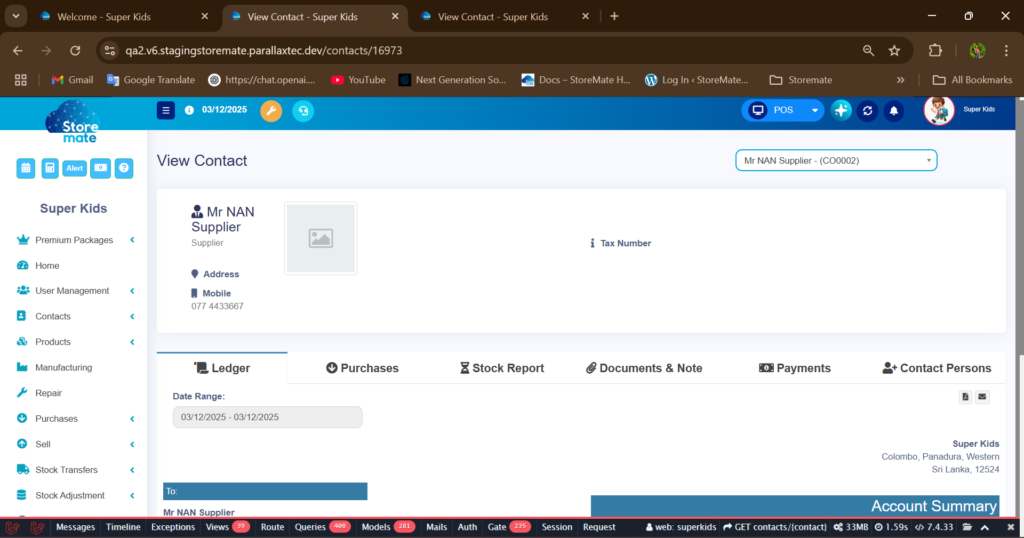1024x538 pixels.
Task: Expand Stock Adjustment sidebar chevron
Action: (x=132, y=495)
